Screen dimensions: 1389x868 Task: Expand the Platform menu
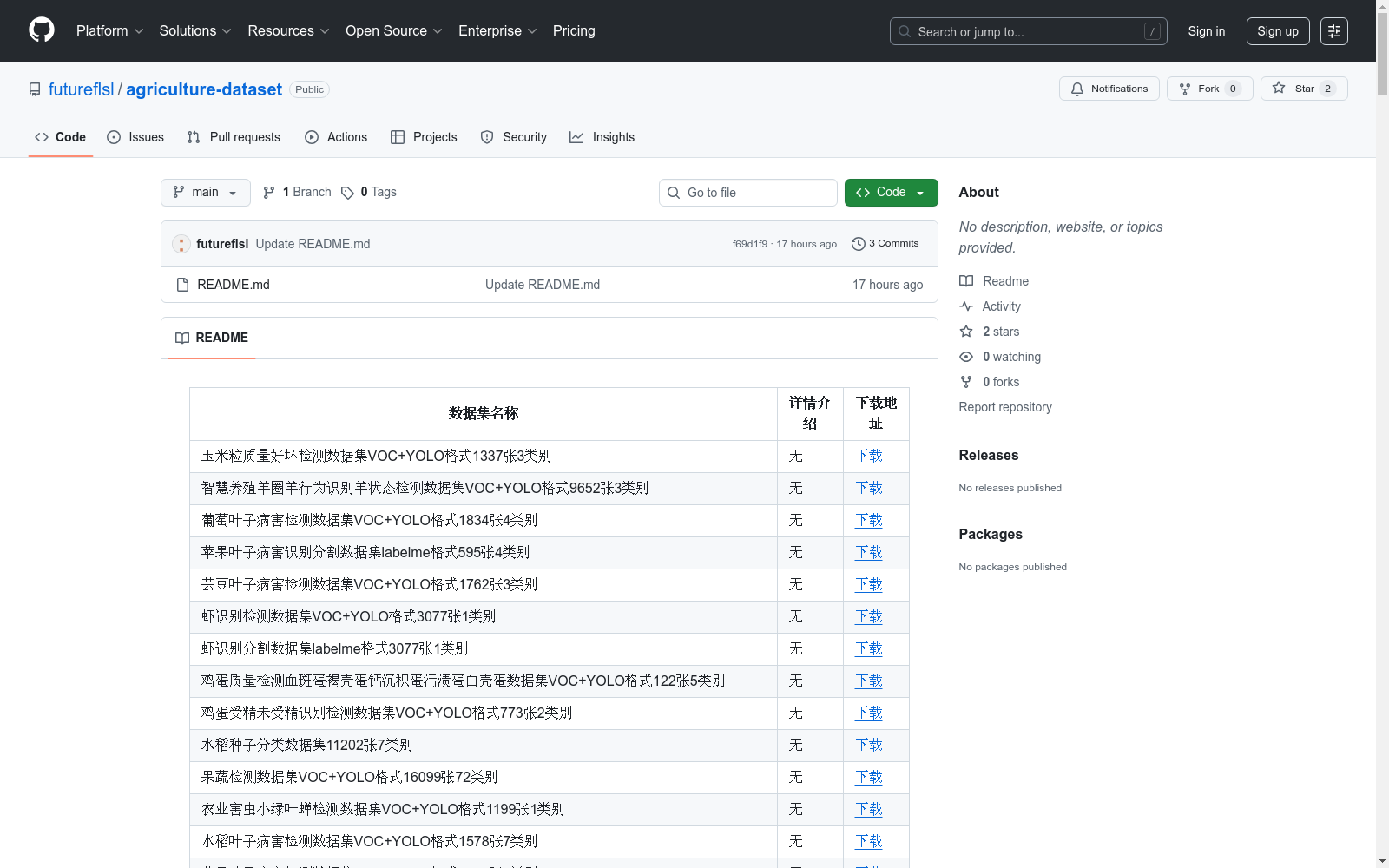tap(109, 30)
